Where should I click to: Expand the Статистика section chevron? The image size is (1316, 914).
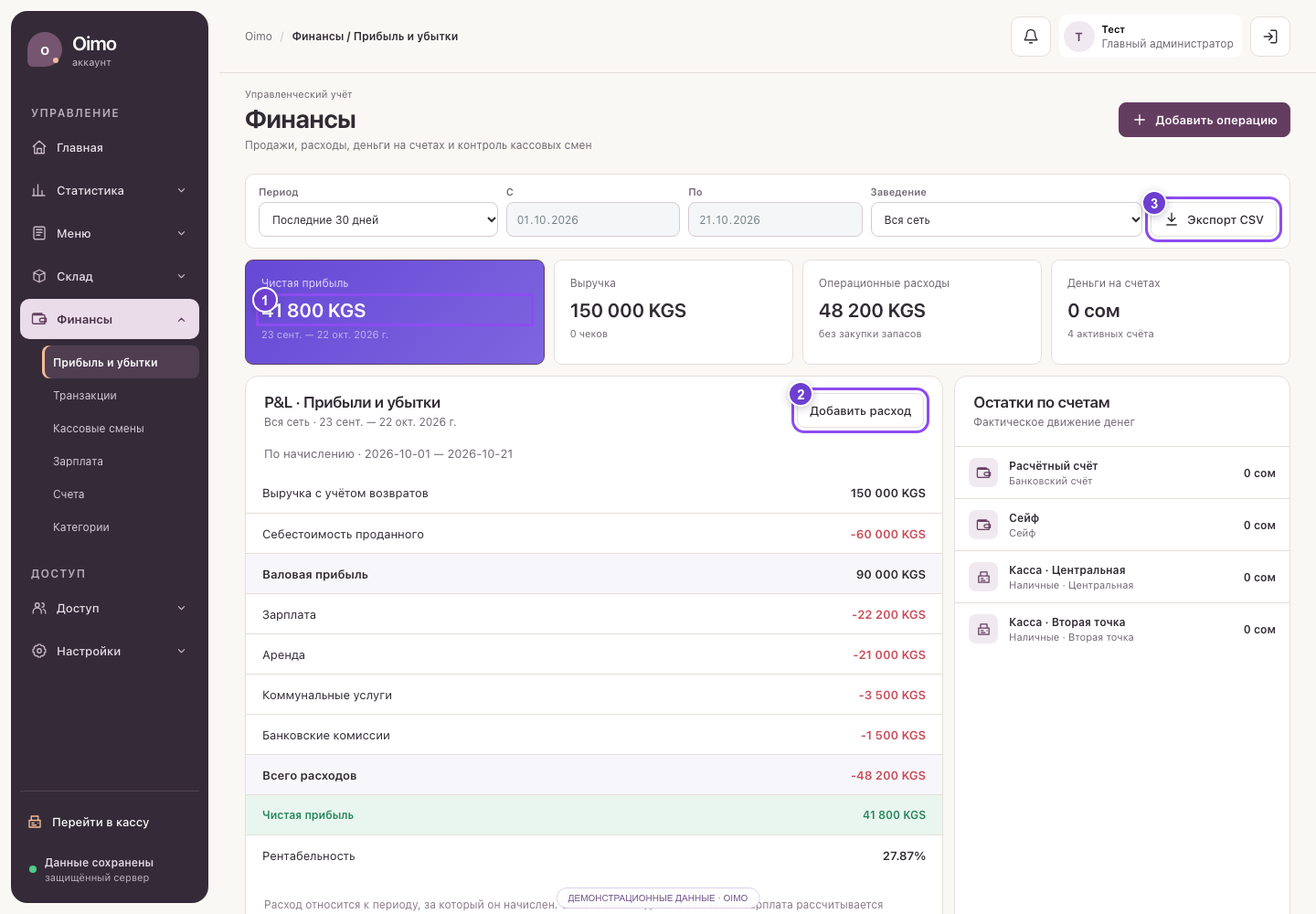[x=181, y=190]
